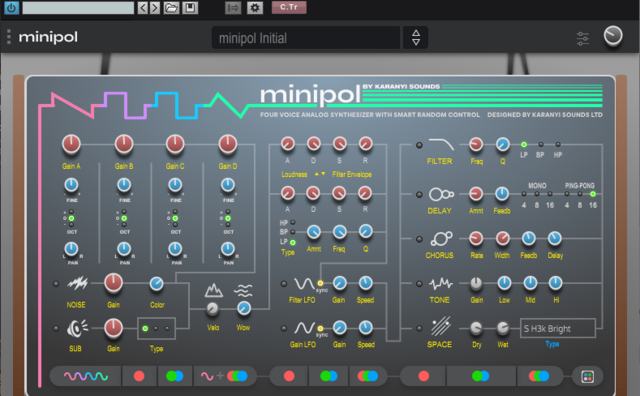
Task: Adjust the Gain A knob
Action: [71, 144]
